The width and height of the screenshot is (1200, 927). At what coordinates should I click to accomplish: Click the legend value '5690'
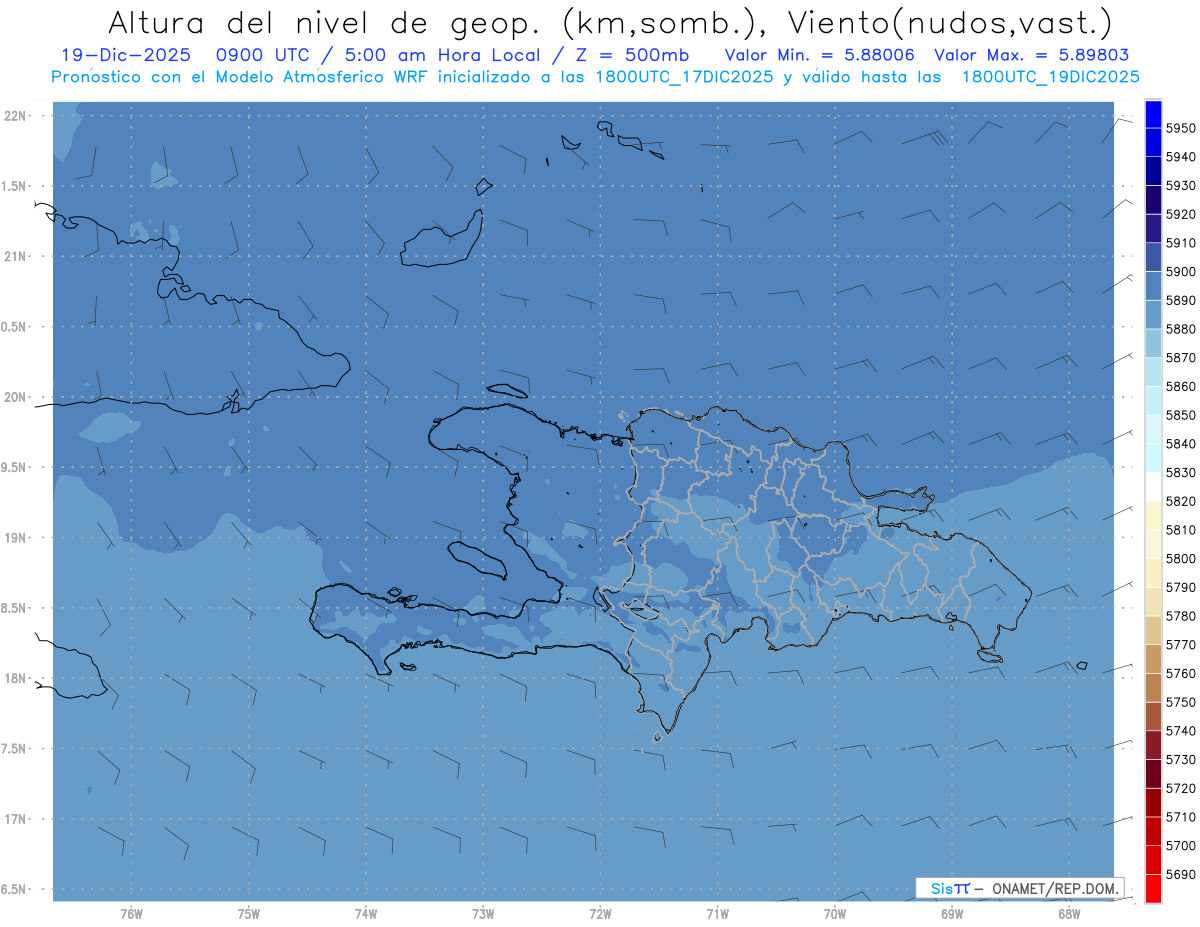tap(1181, 875)
